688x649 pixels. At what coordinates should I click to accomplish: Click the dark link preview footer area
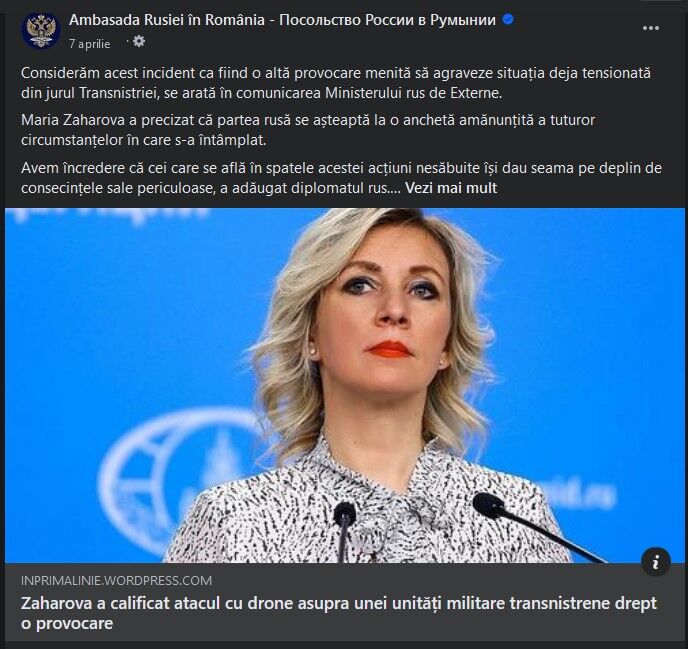point(344,603)
